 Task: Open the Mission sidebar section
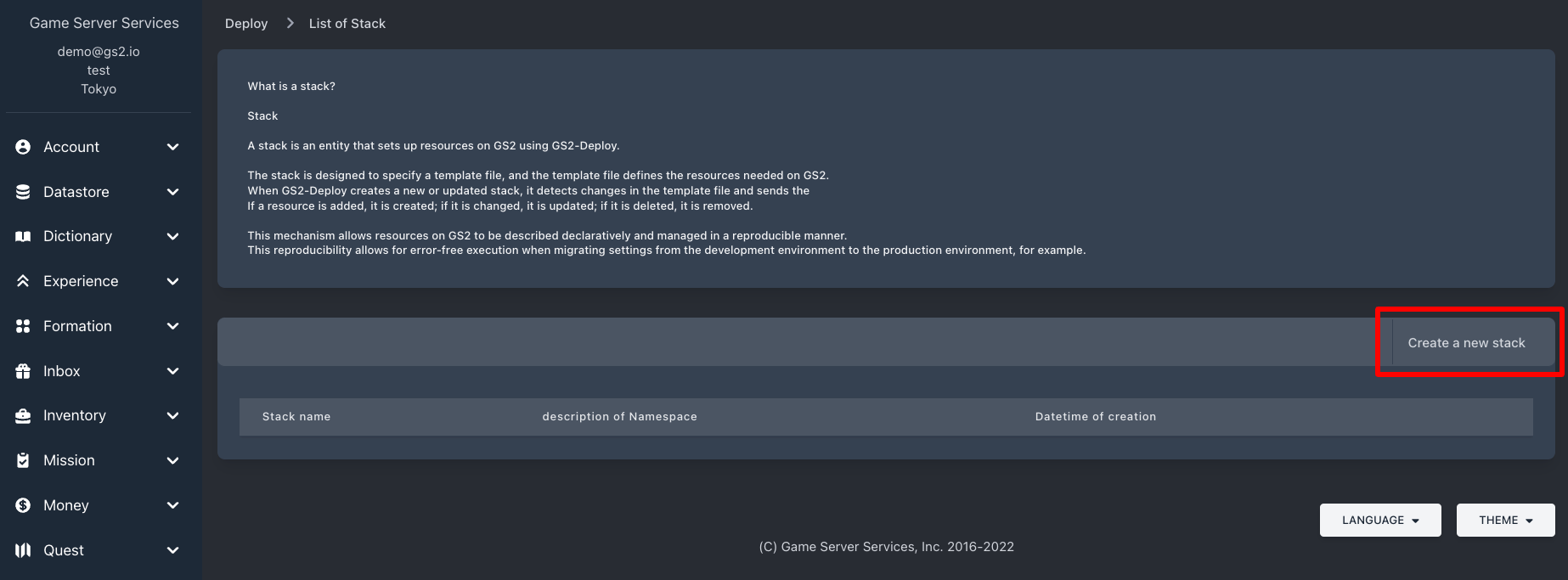click(x=99, y=460)
